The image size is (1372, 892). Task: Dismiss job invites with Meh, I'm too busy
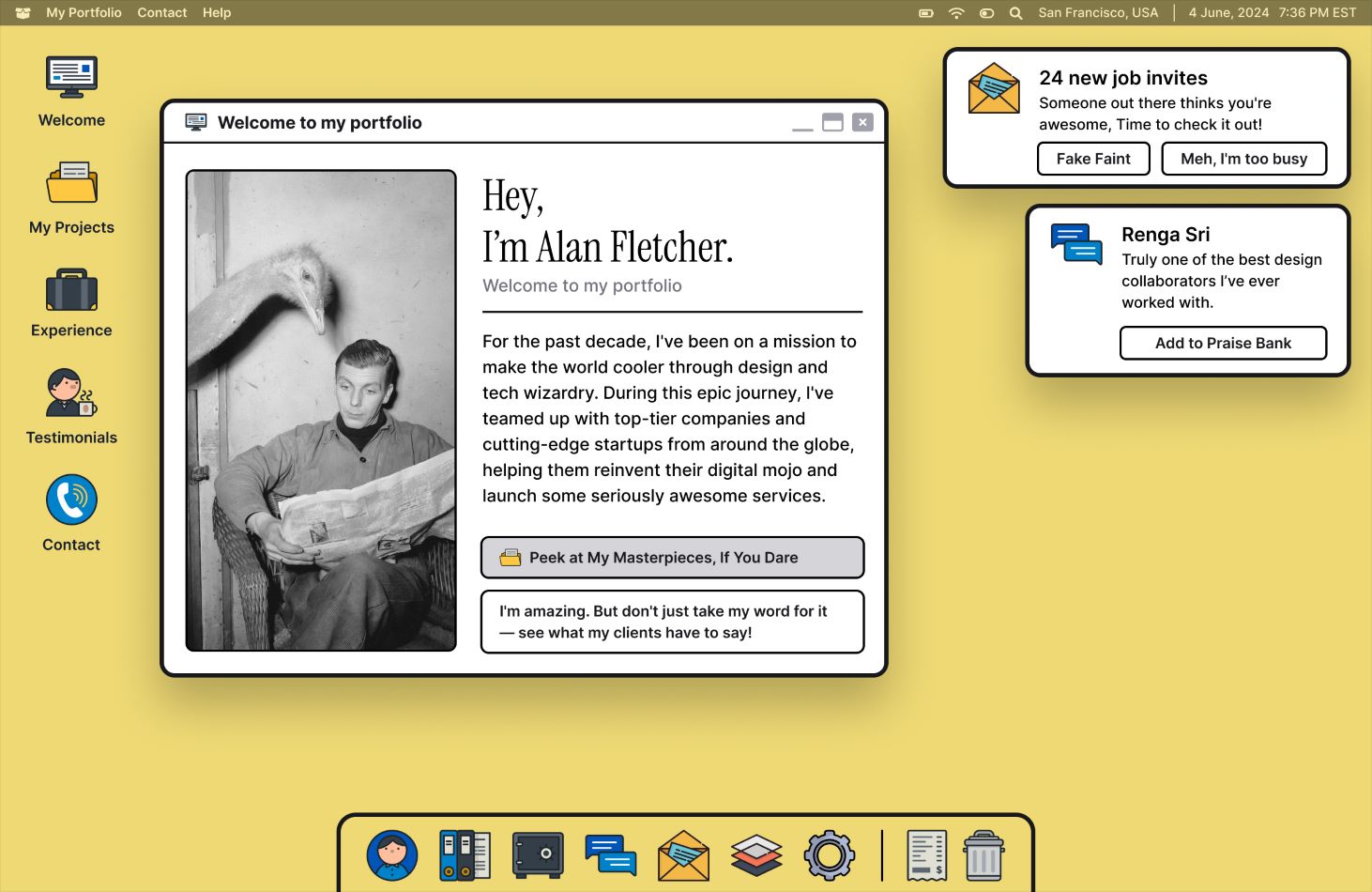click(1243, 159)
